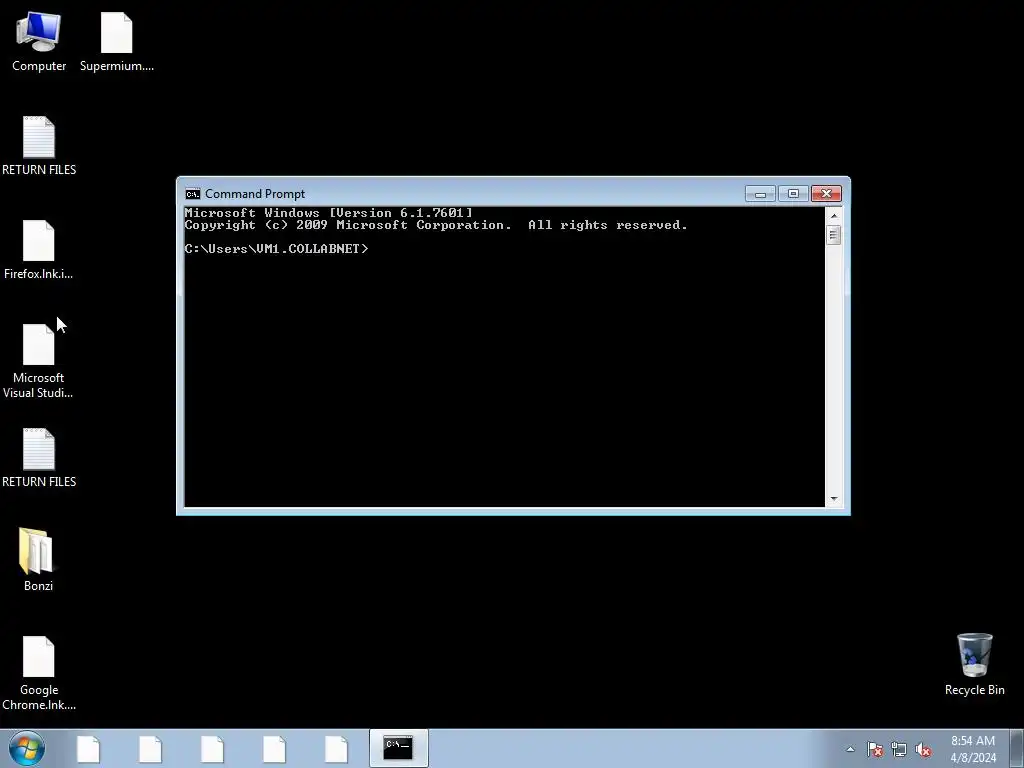Click the fifth blank pinned taskbar icon
Image resolution: width=1024 pixels, height=768 pixels.
coord(336,749)
